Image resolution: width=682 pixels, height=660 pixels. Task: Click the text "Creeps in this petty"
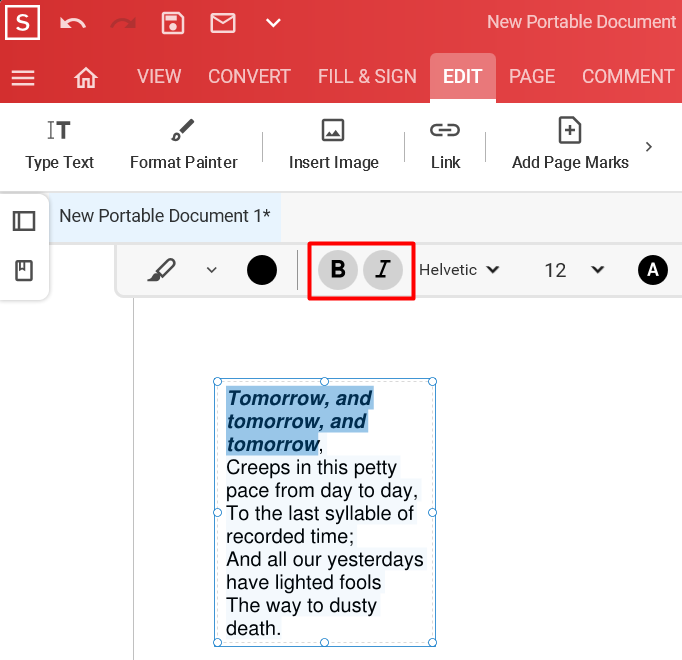point(311,468)
